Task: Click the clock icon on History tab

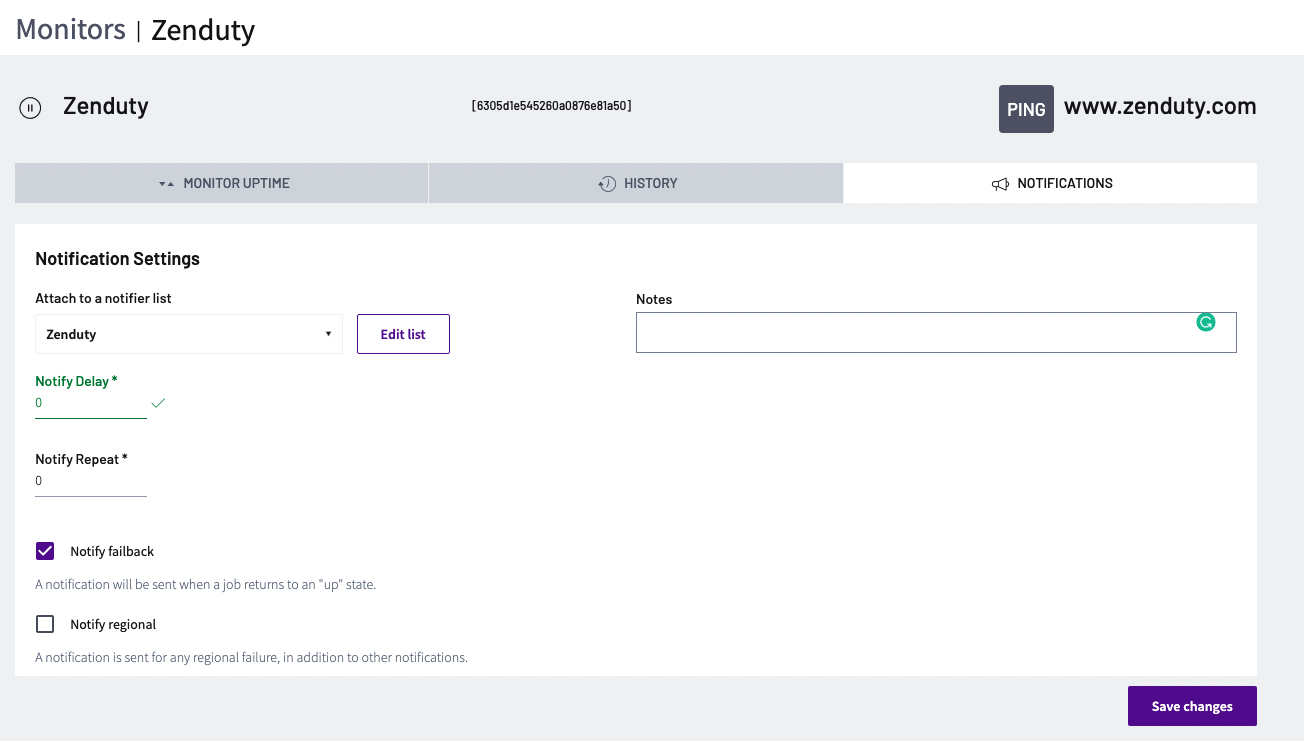Action: (607, 183)
